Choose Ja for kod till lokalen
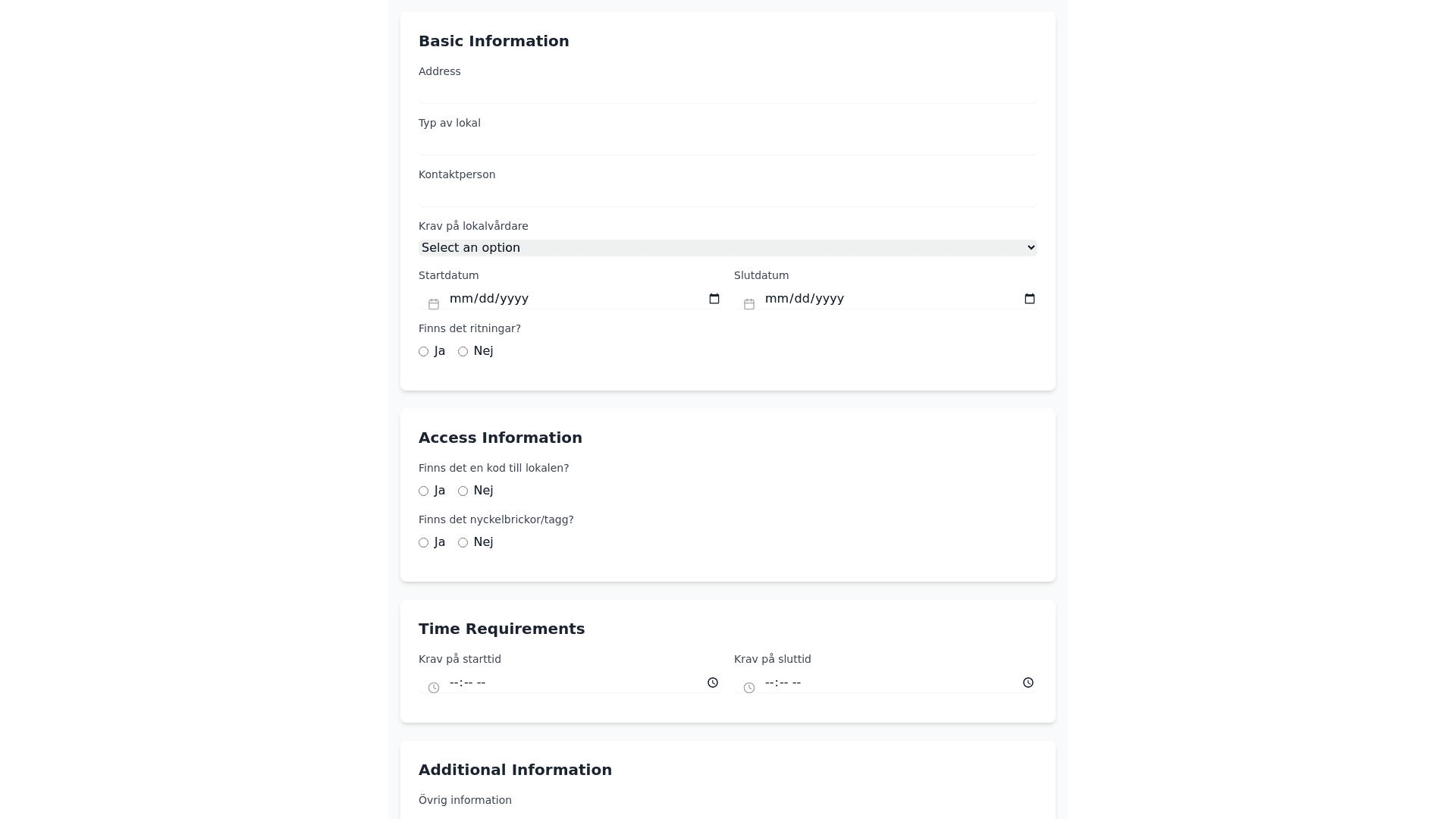Screen dimensions: 1456x819 click(424, 491)
